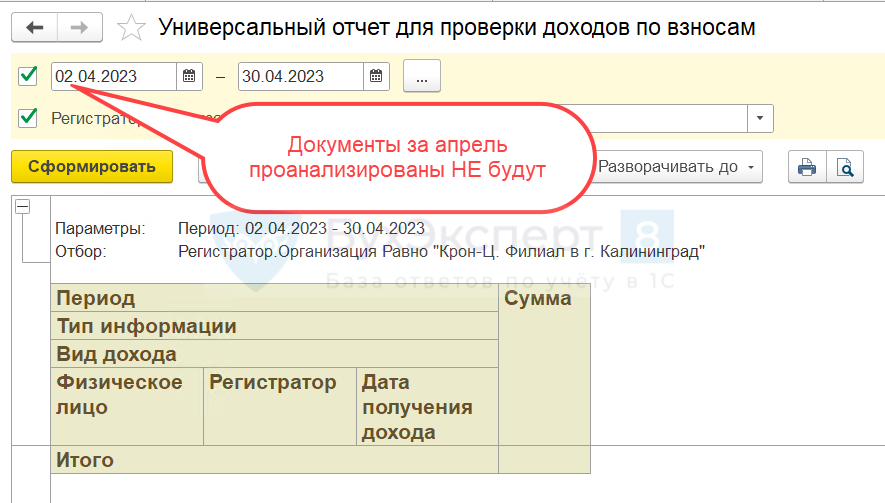
Task: Open the Регистратор filter dropdown arrow
Action: click(x=760, y=118)
